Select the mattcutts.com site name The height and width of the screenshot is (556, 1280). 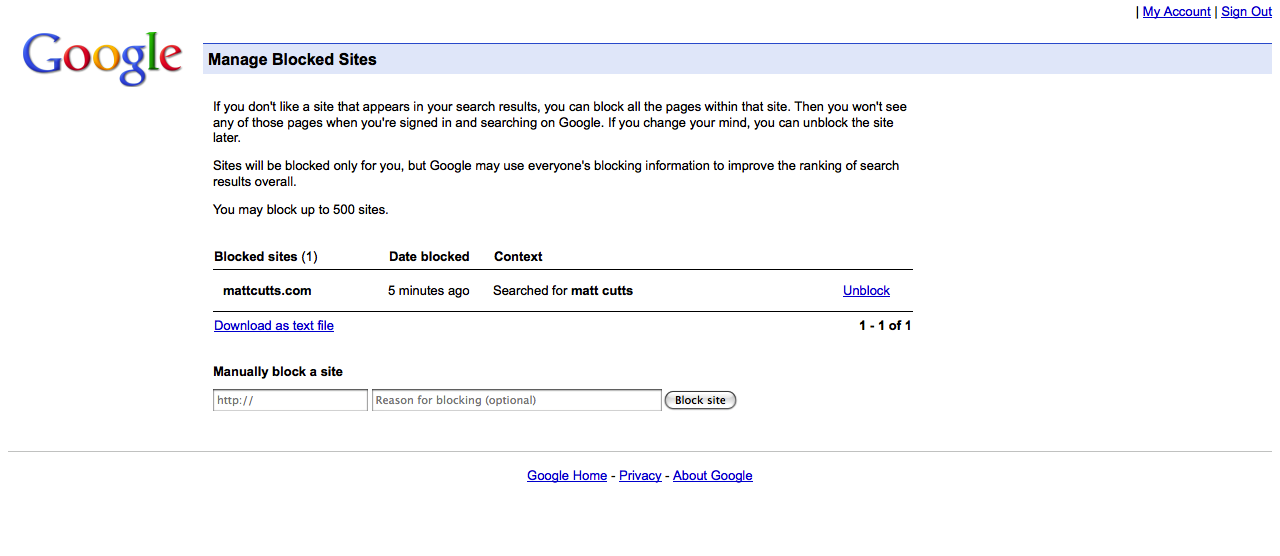coord(267,291)
